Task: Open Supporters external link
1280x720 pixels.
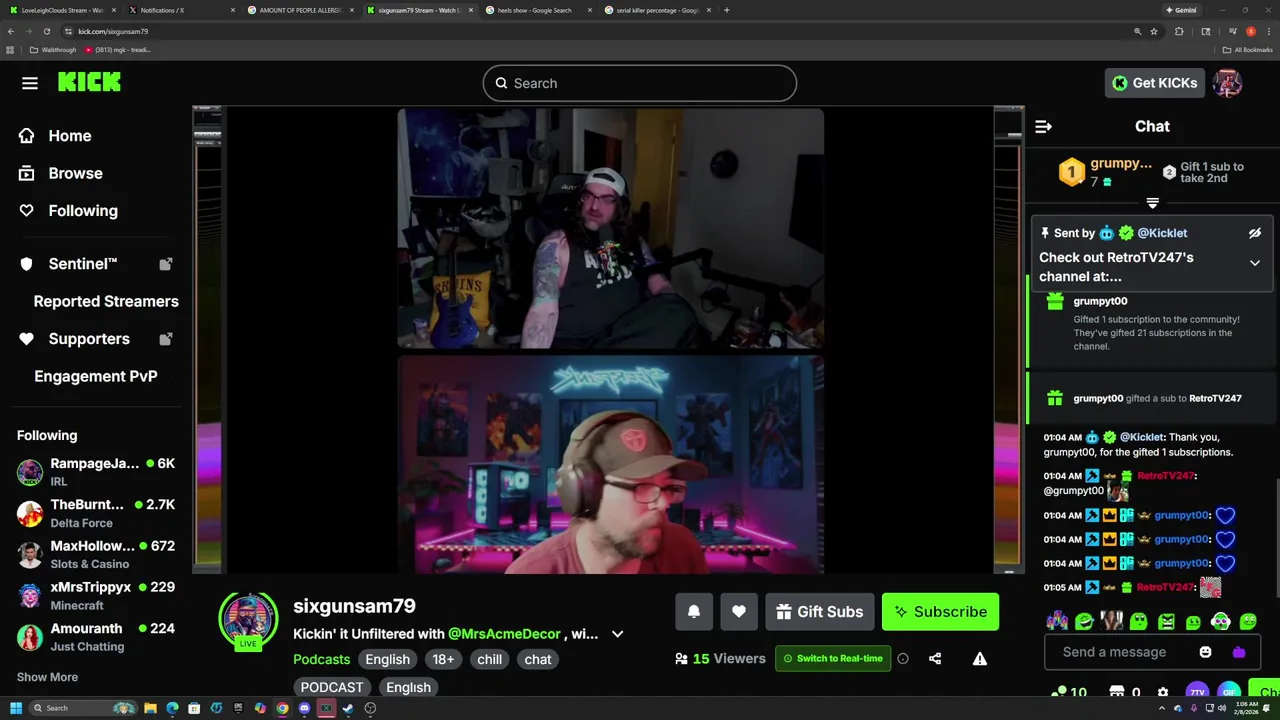Action: pos(96,339)
